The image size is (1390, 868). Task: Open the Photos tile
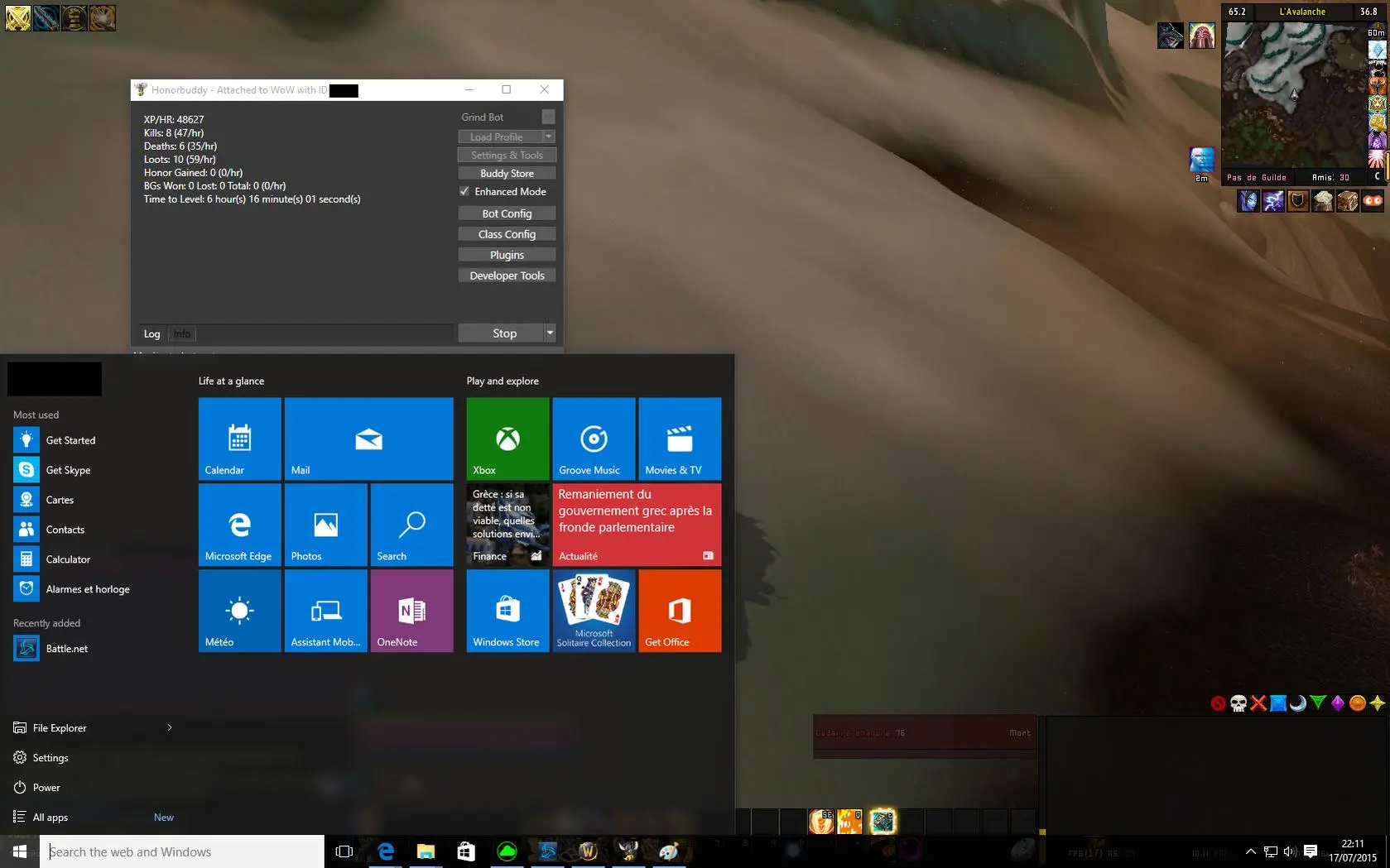coord(325,525)
